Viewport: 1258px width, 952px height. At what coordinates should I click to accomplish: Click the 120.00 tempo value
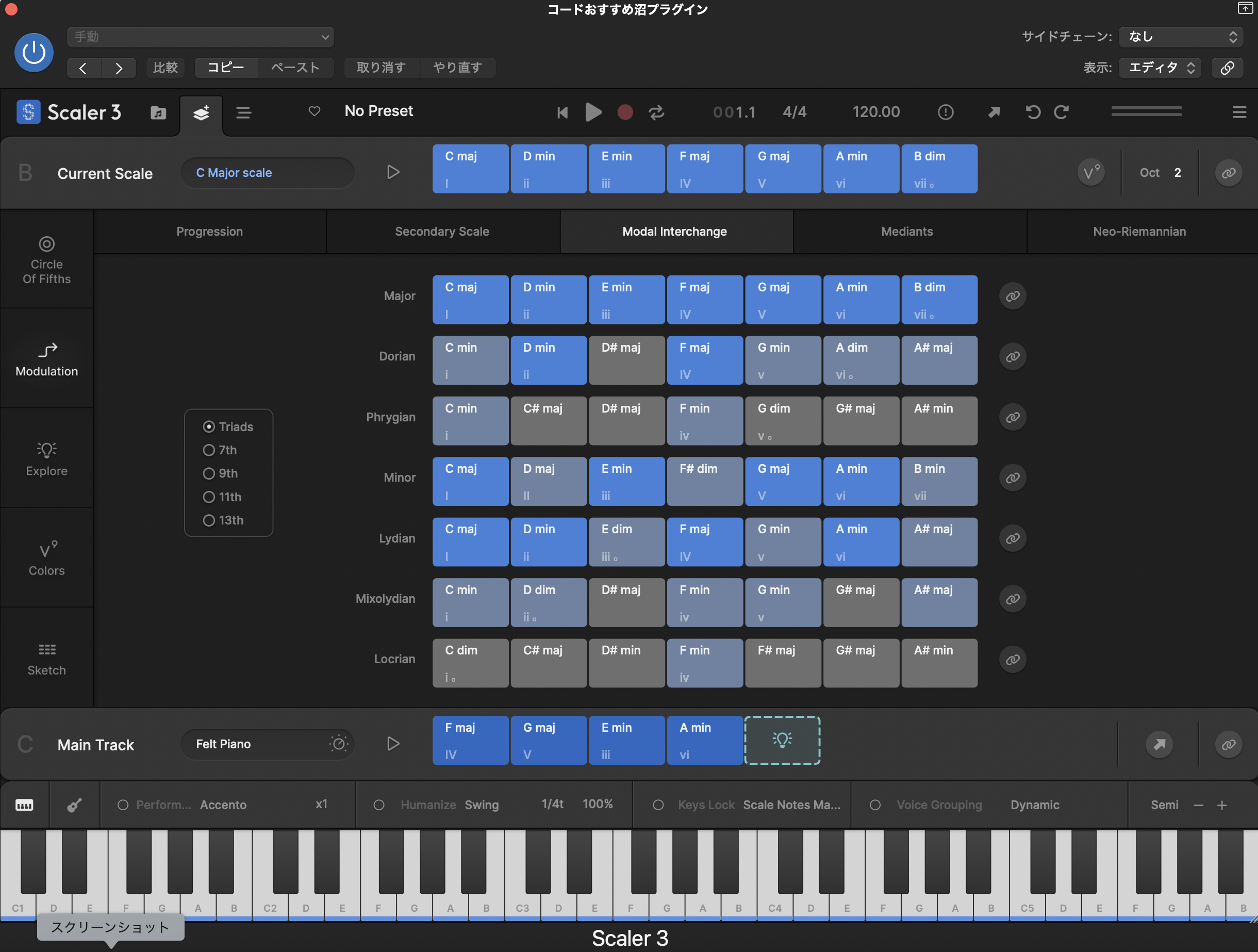(x=876, y=111)
